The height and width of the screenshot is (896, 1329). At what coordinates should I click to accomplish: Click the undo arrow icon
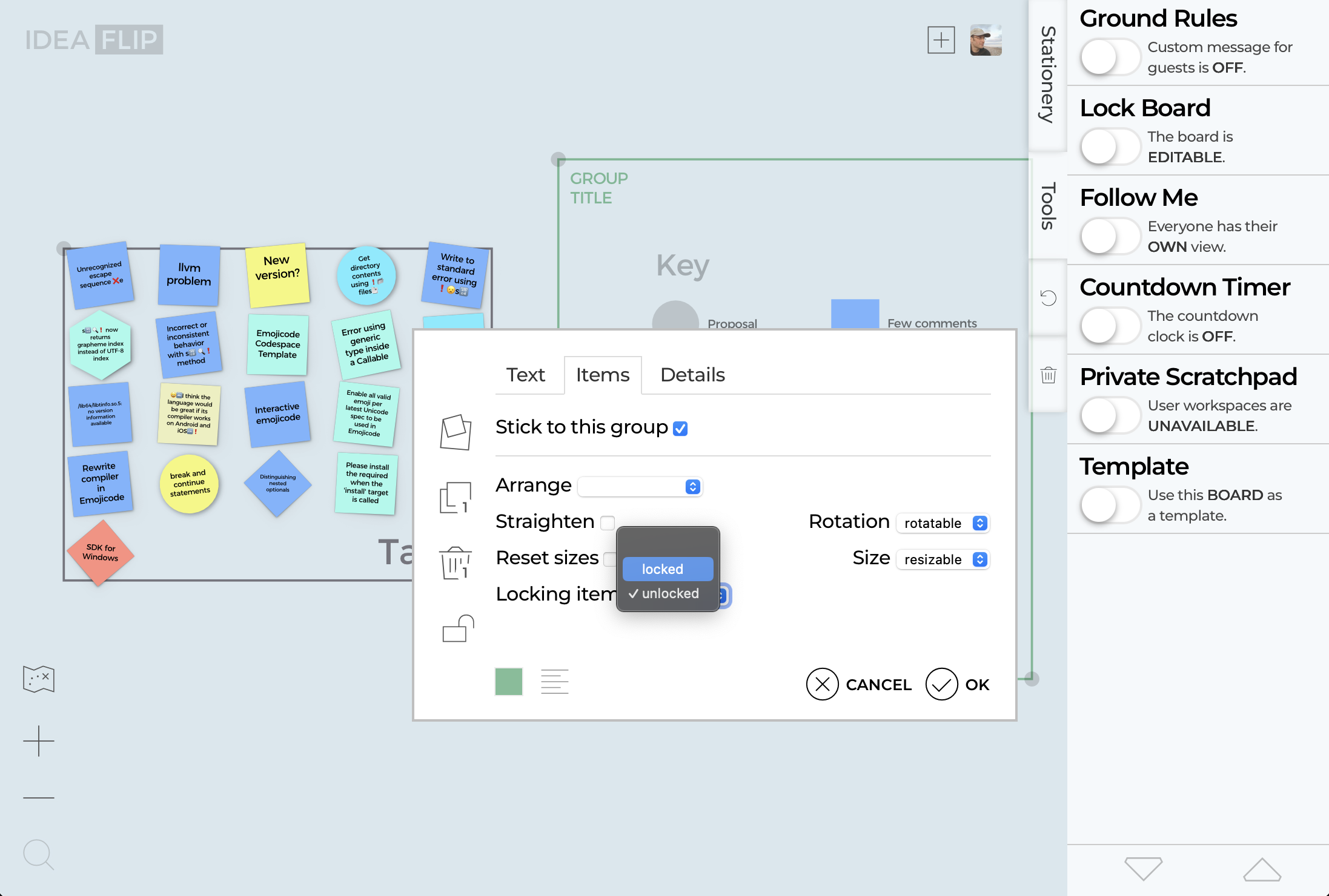point(1048,298)
